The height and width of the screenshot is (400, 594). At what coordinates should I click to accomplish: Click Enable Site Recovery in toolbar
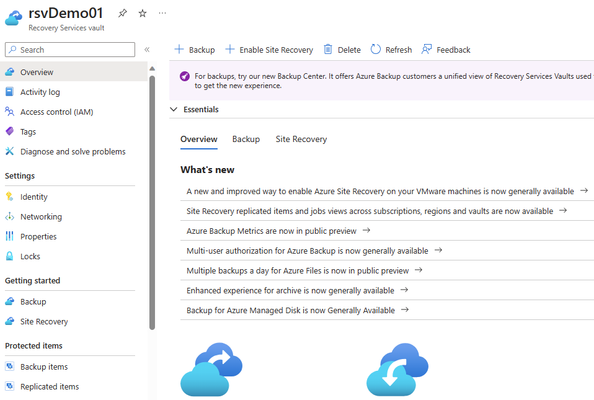pyautogui.click(x=269, y=50)
